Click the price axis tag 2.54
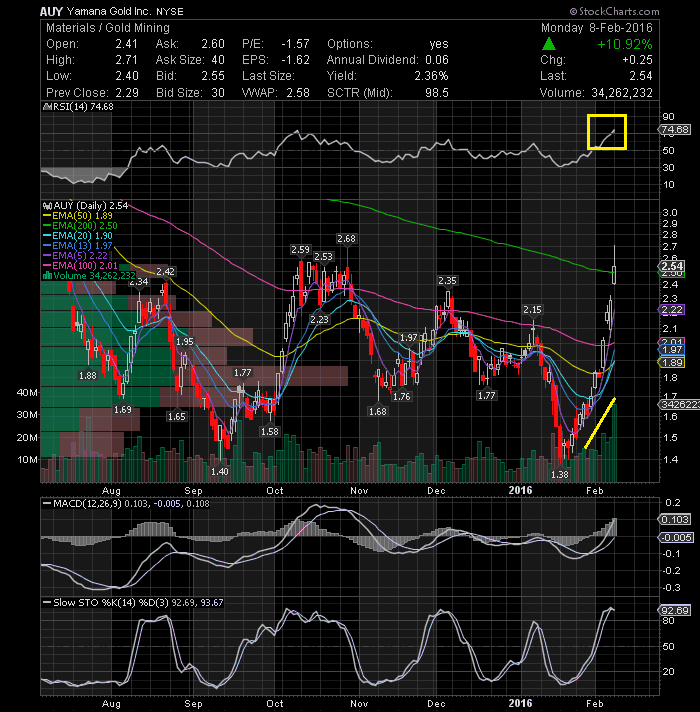The height and width of the screenshot is (712, 700). (672, 267)
